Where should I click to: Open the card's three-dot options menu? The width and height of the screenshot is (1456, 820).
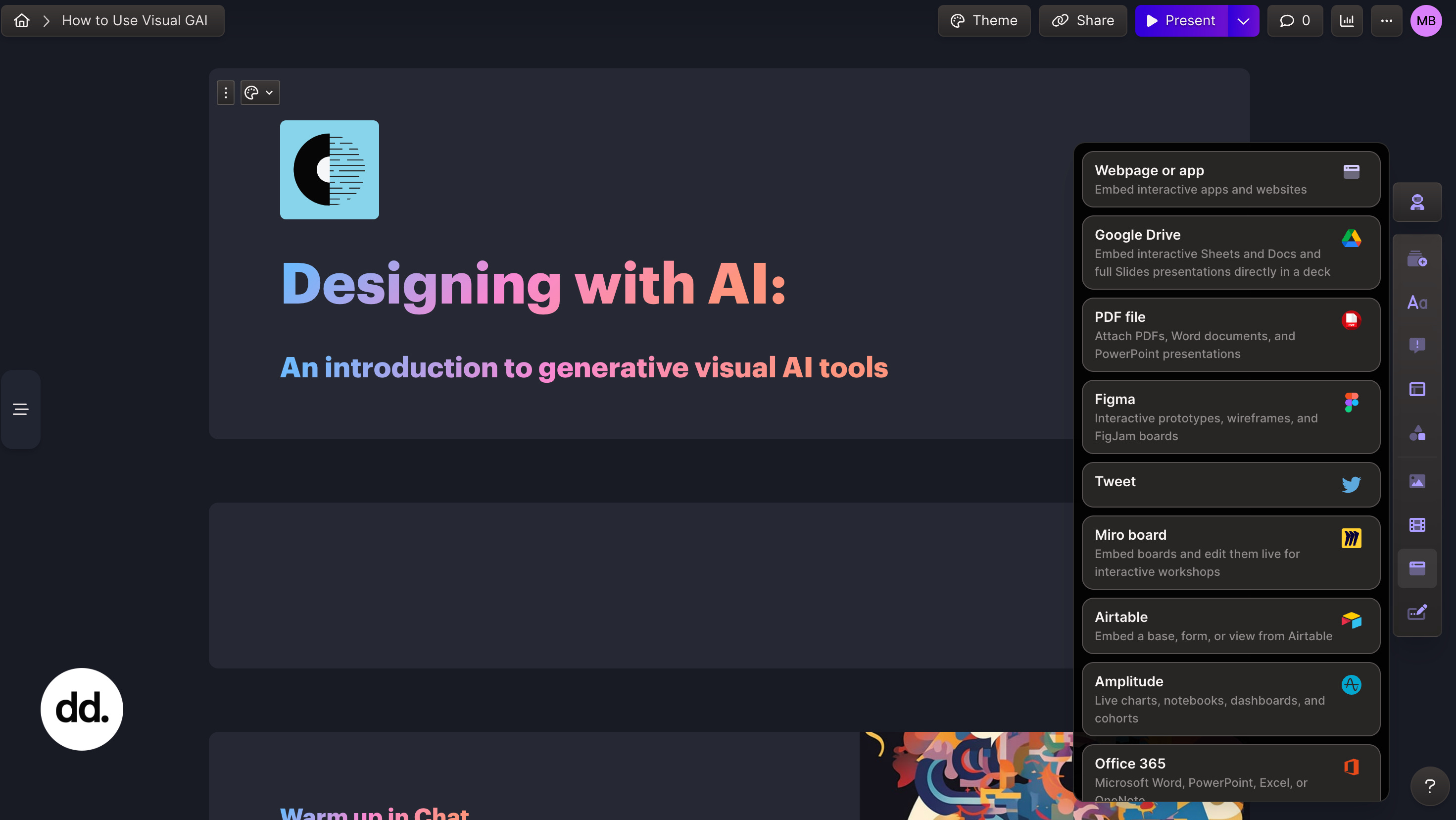coord(225,92)
